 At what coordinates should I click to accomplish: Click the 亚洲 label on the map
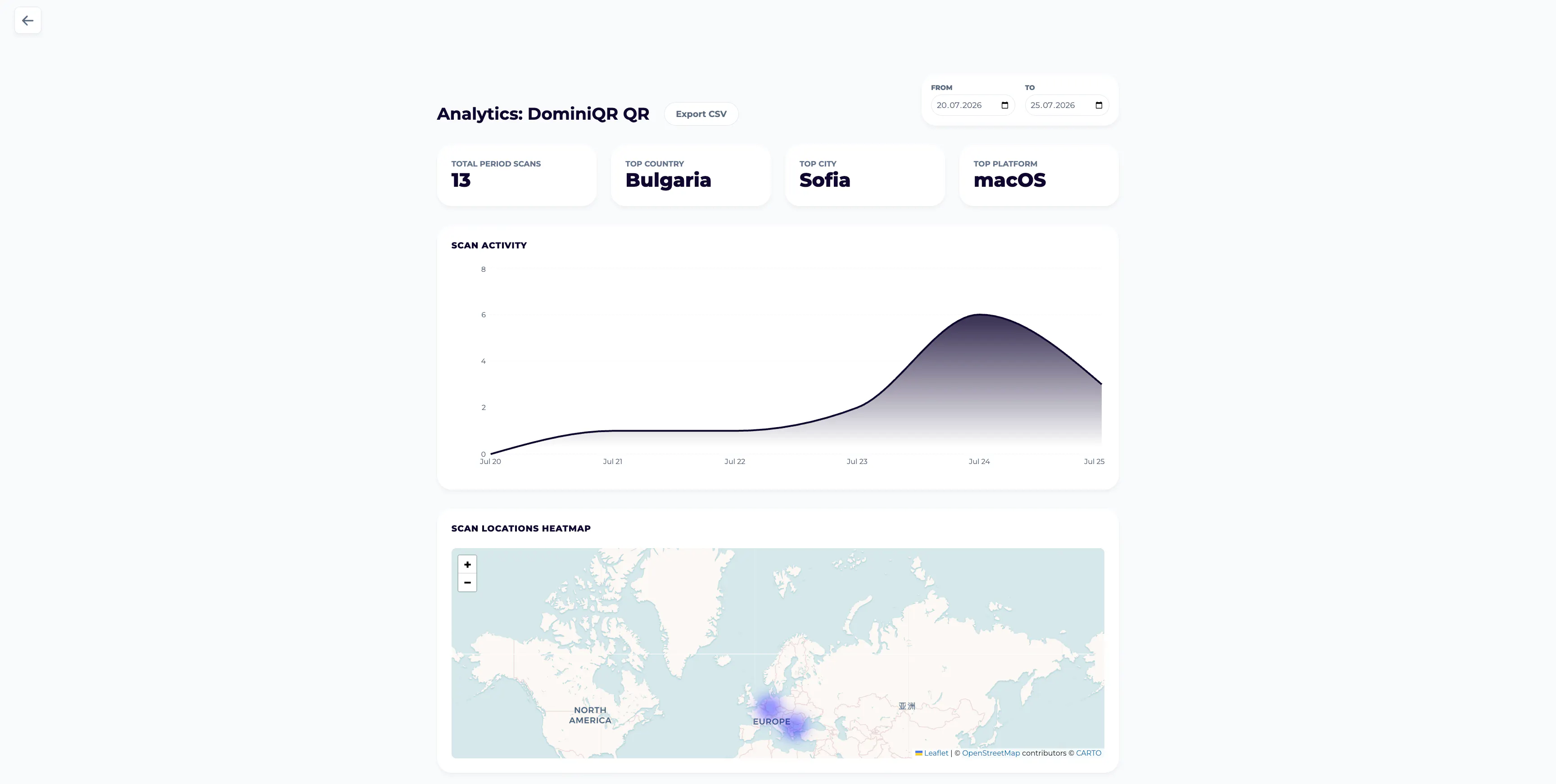(x=907, y=706)
